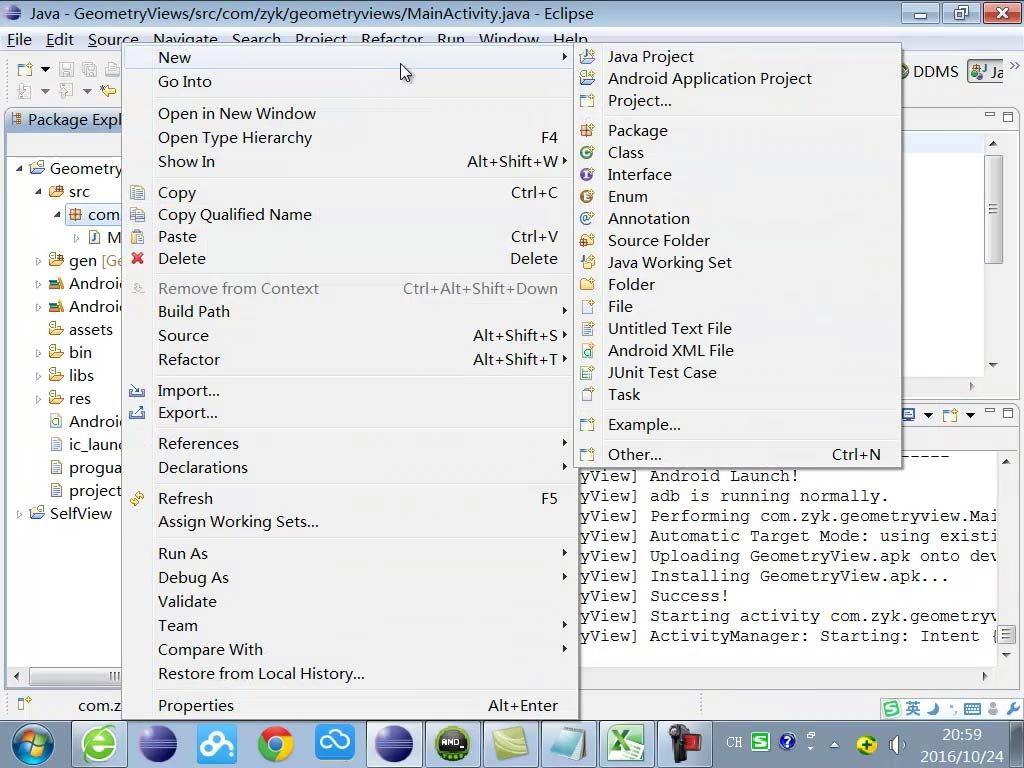
Task: Click the red Delete icon in context menu
Action: pyautogui.click(x=137, y=259)
